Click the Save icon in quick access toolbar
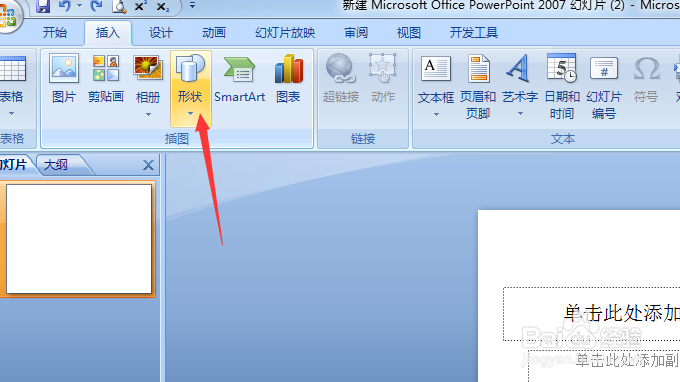Screen dimensions: 680x382 [x=43, y=6]
